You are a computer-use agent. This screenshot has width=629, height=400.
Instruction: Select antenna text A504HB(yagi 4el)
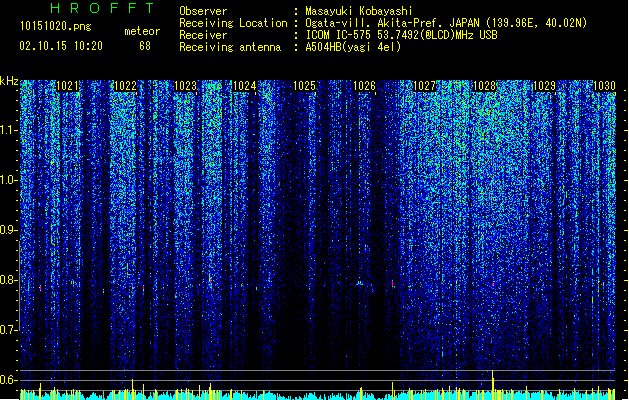[x=353, y=47]
